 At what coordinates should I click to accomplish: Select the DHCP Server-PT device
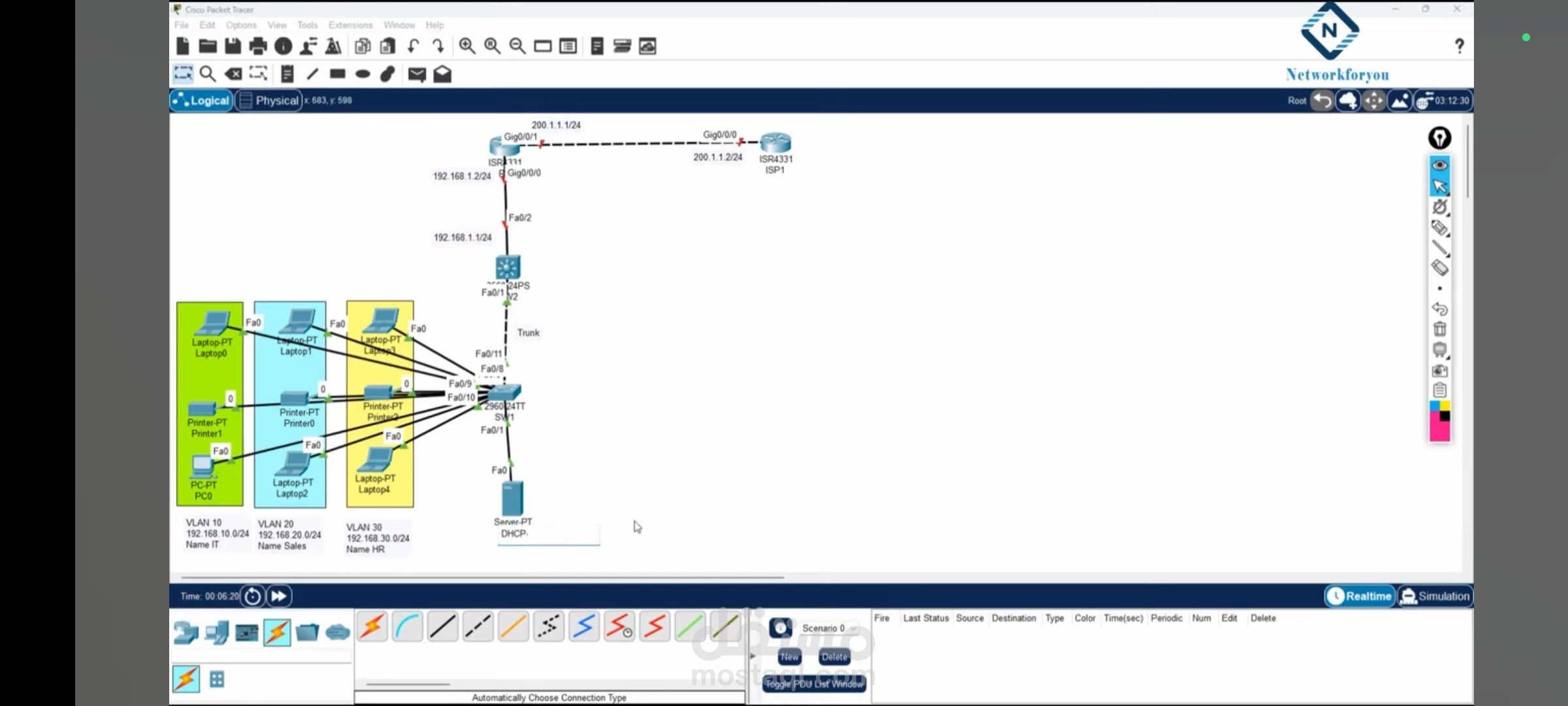tap(512, 499)
